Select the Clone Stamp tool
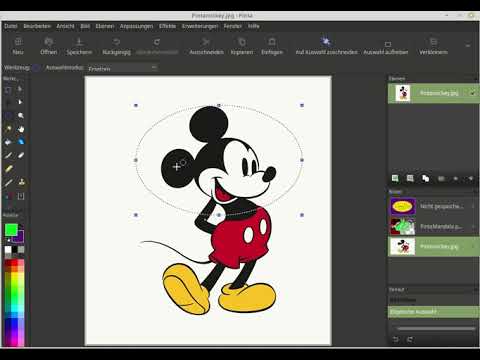This screenshot has width=480, height=360. pyautogui.click(x=21, y=182)
